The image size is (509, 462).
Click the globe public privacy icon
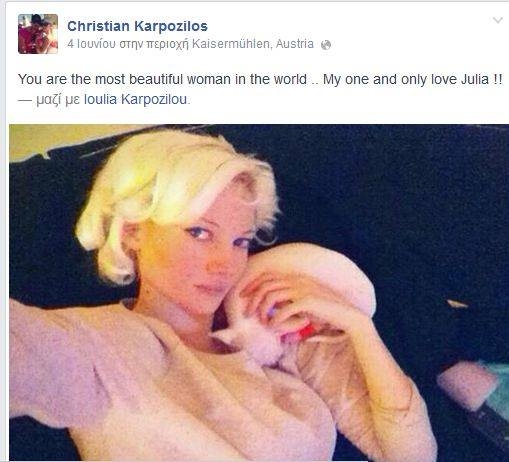pyautogui.click(x=326, y=45)
